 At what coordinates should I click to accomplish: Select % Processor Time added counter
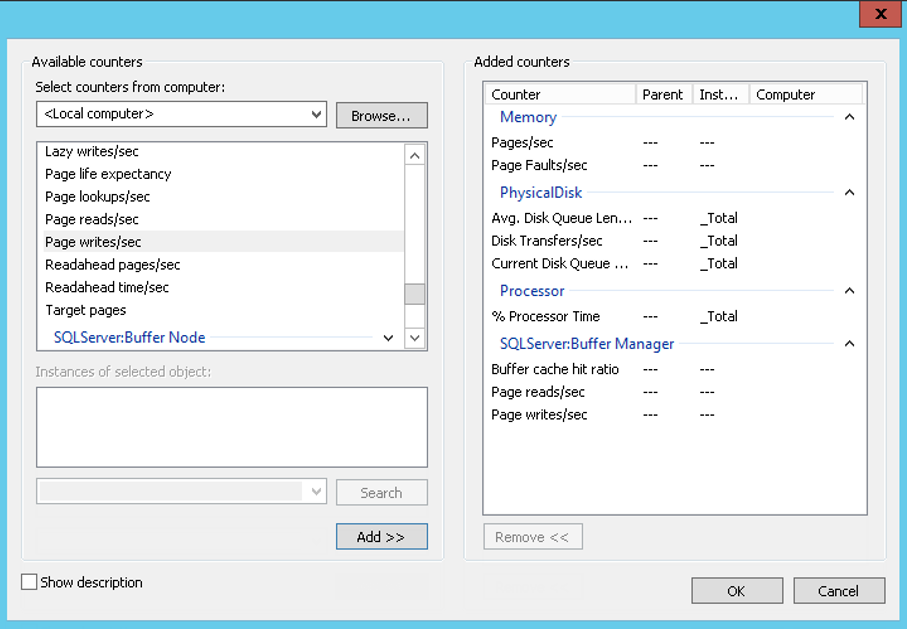pos(545,316)
